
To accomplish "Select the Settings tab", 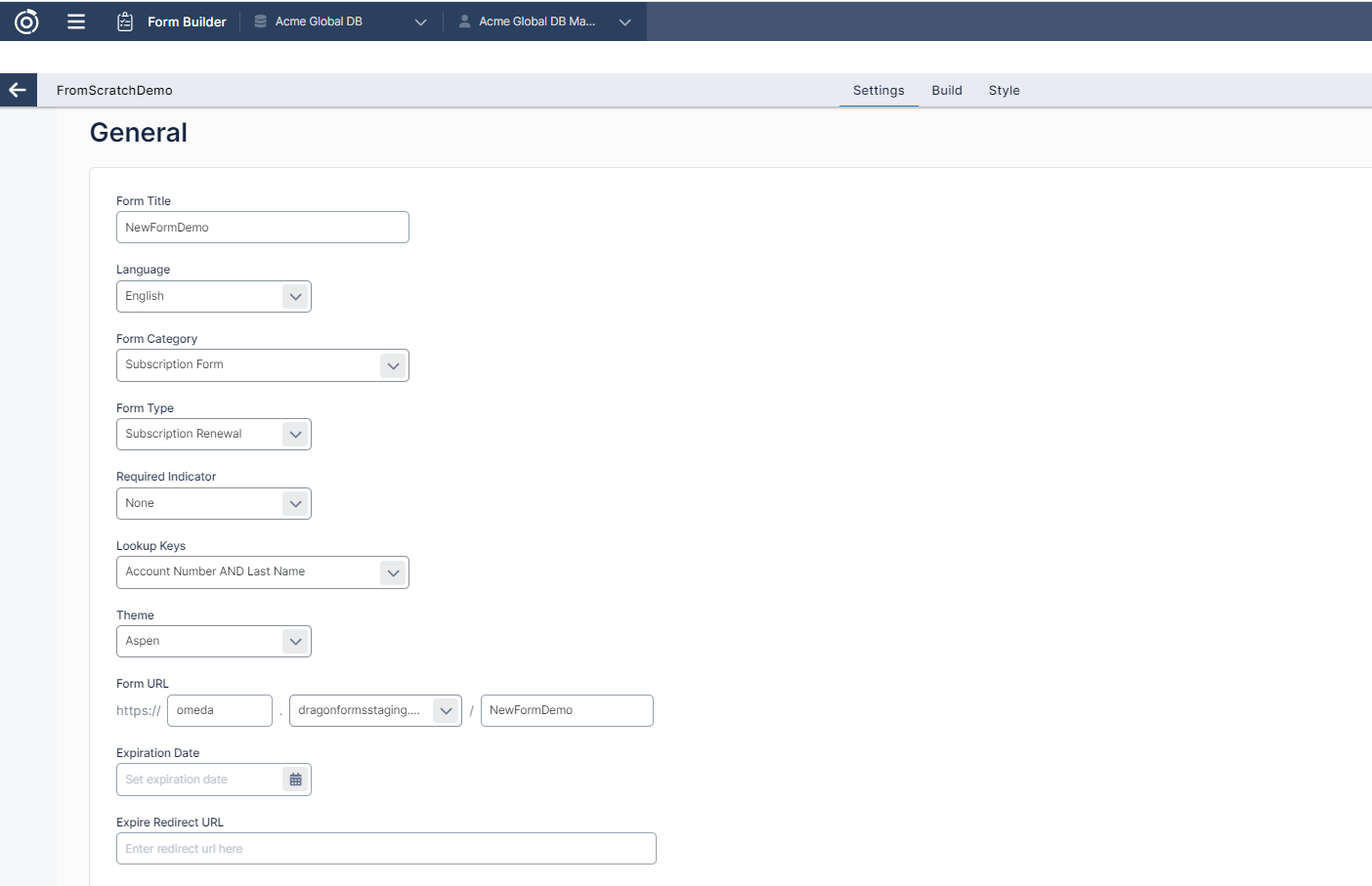I will pyautogui.click(x=878, y=90).
